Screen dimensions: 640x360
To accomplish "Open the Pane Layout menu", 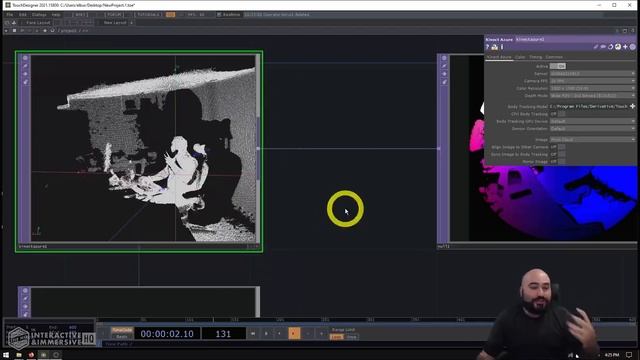I will tap(38, 22).
